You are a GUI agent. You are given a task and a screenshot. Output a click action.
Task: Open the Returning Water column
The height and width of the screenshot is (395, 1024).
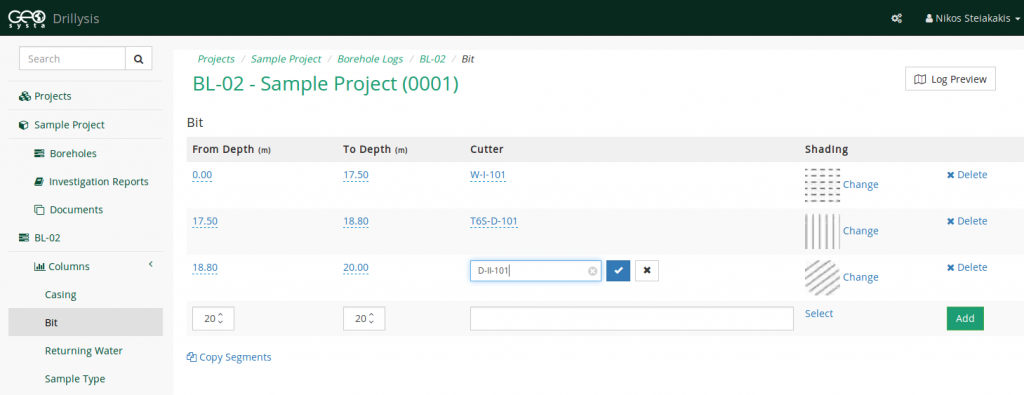pos(84,351)
